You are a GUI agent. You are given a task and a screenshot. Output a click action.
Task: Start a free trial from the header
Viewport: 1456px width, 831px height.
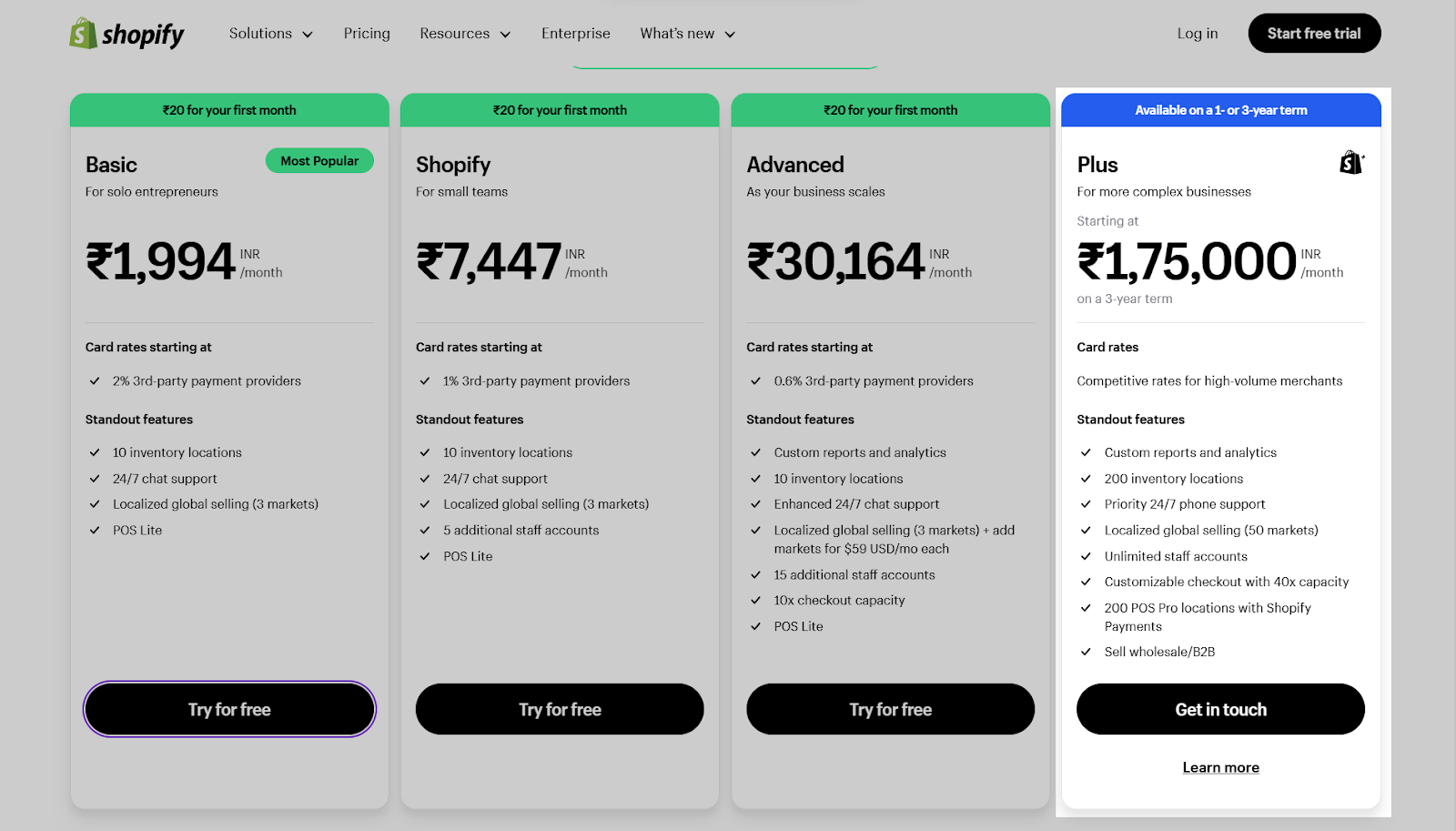tap(1313, 33)
